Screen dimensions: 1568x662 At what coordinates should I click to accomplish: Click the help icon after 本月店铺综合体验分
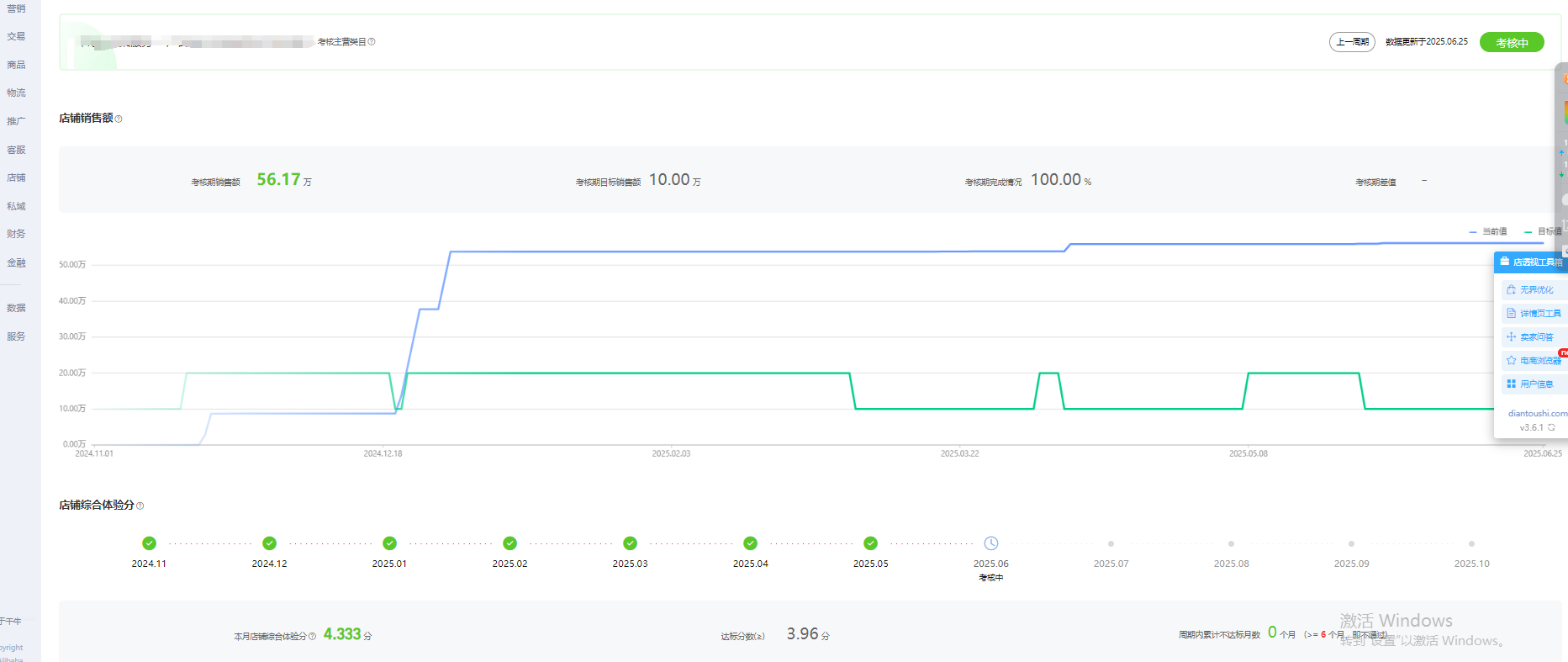pos(313,637)
